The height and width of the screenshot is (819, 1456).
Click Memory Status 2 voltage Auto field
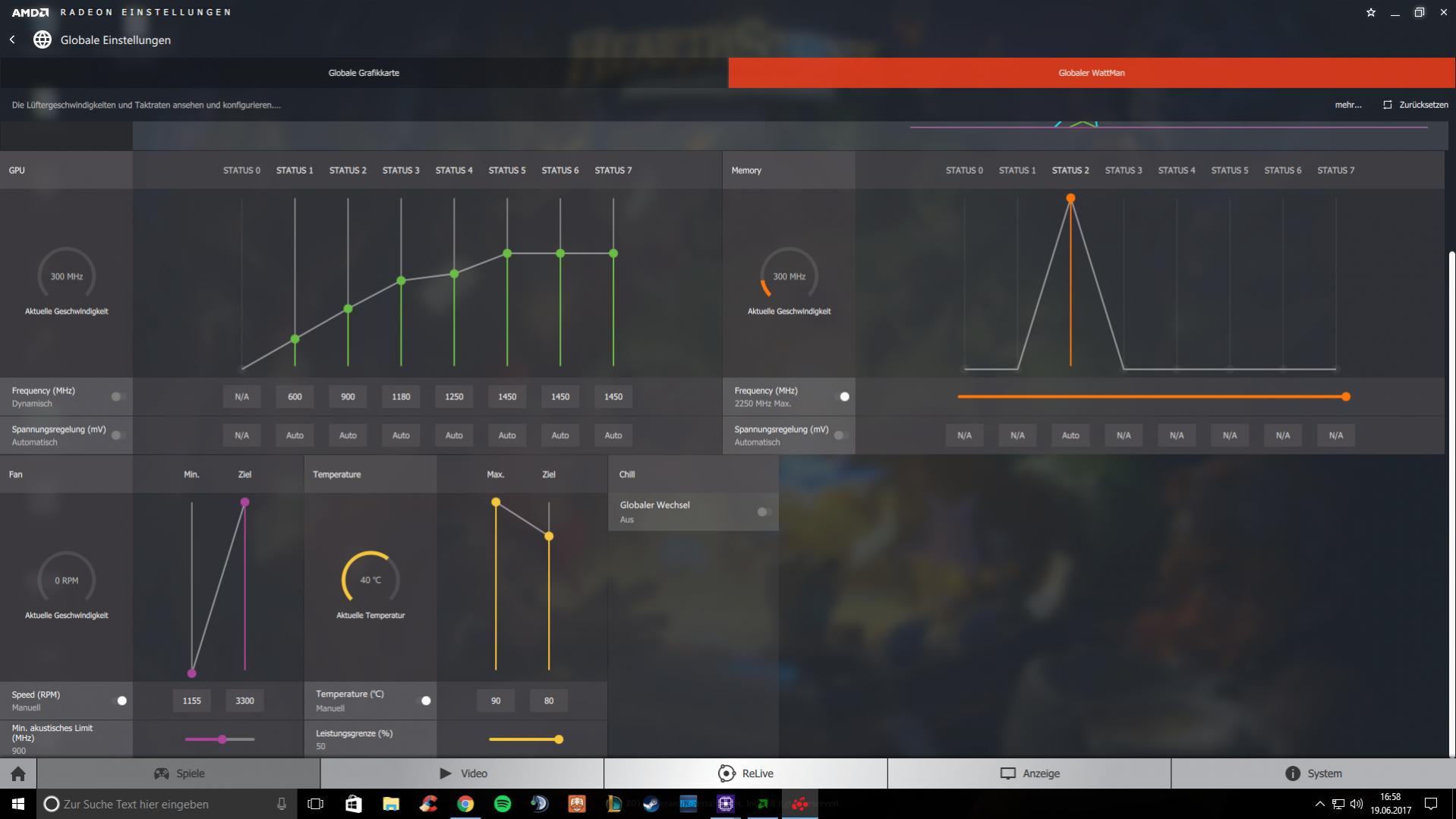click(x=1070, y=435)
